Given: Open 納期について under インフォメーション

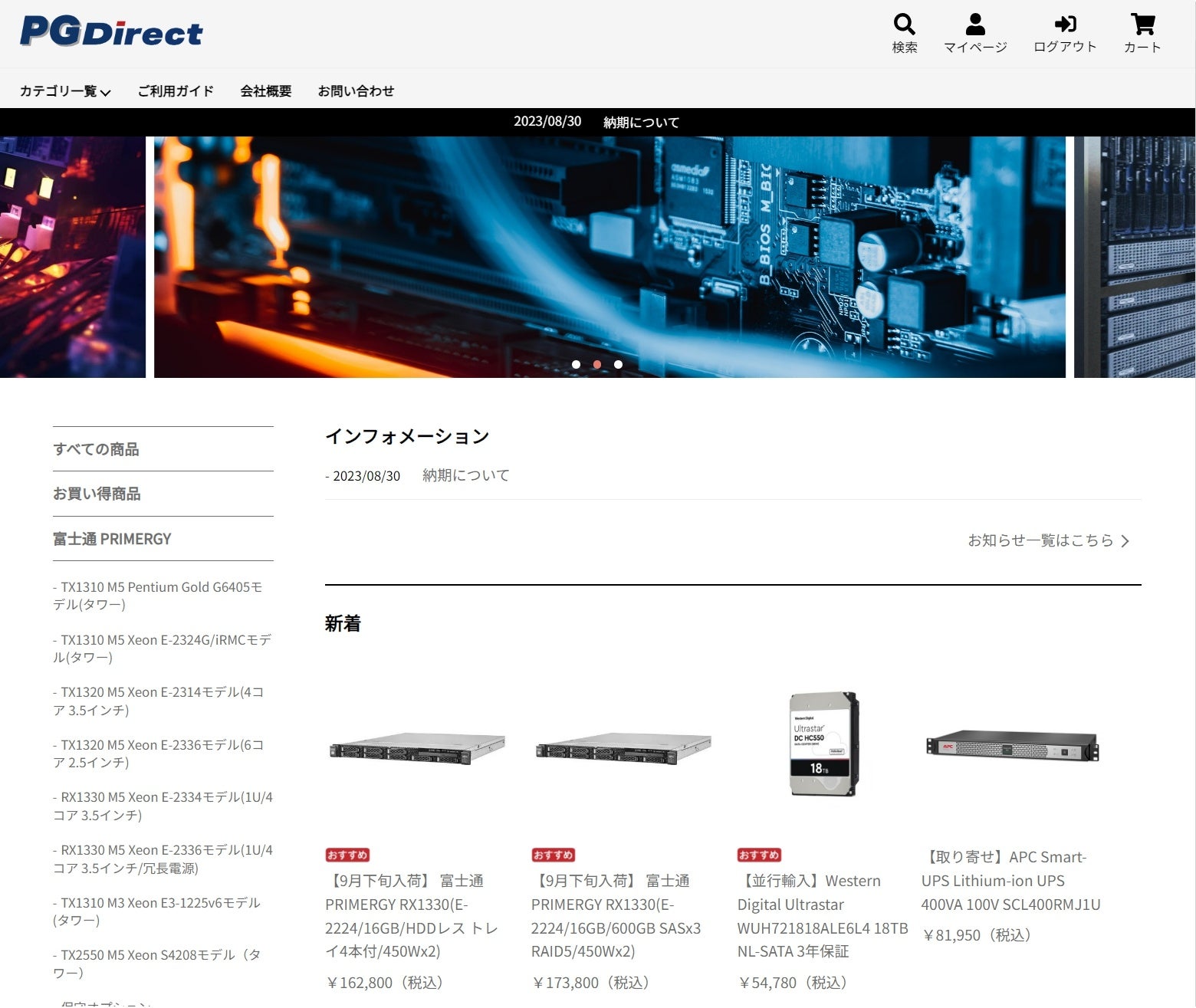Looking at the screenshot, I should coord(466,475).
